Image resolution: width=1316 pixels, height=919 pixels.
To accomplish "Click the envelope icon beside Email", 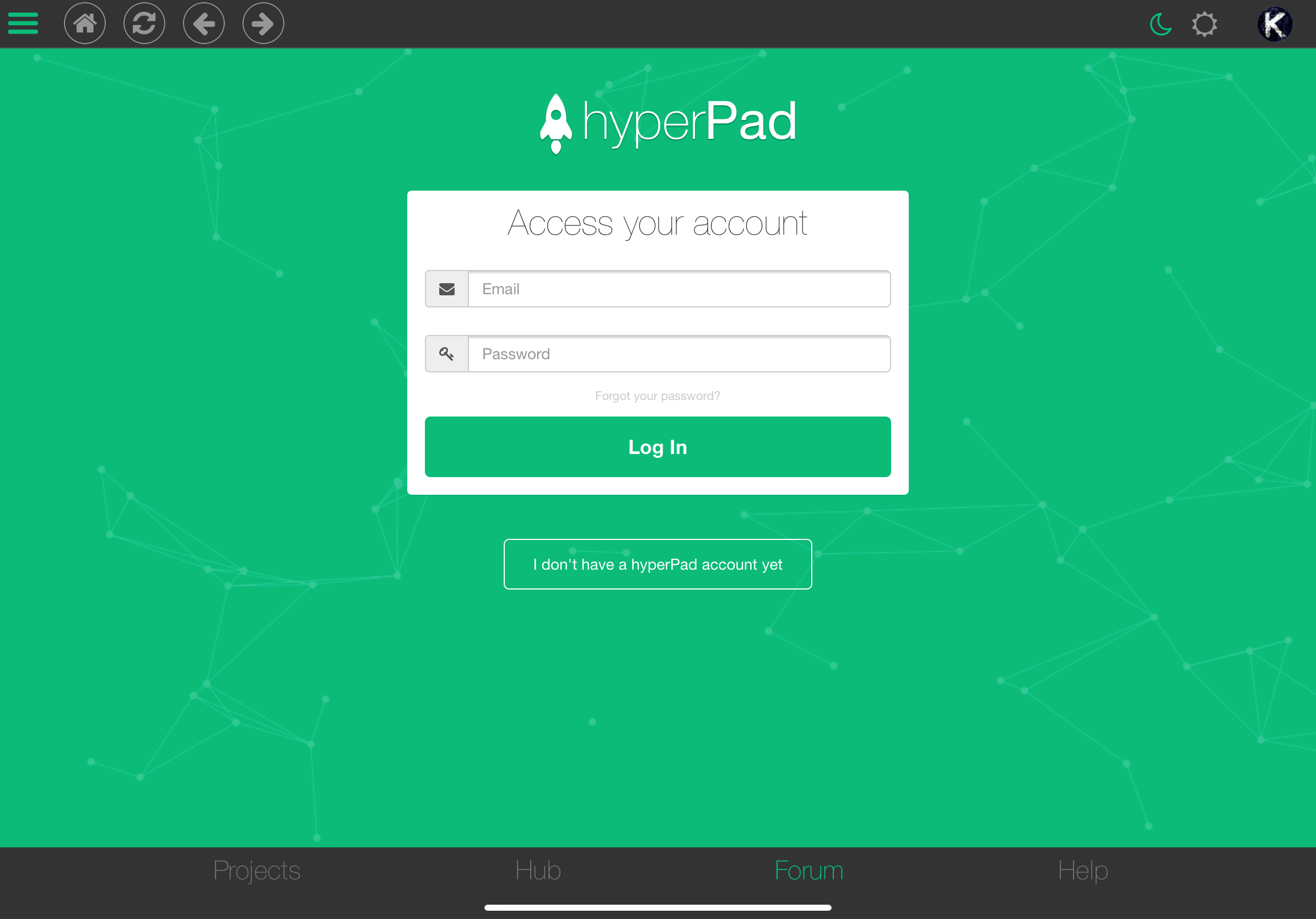I will coord(446,289).
